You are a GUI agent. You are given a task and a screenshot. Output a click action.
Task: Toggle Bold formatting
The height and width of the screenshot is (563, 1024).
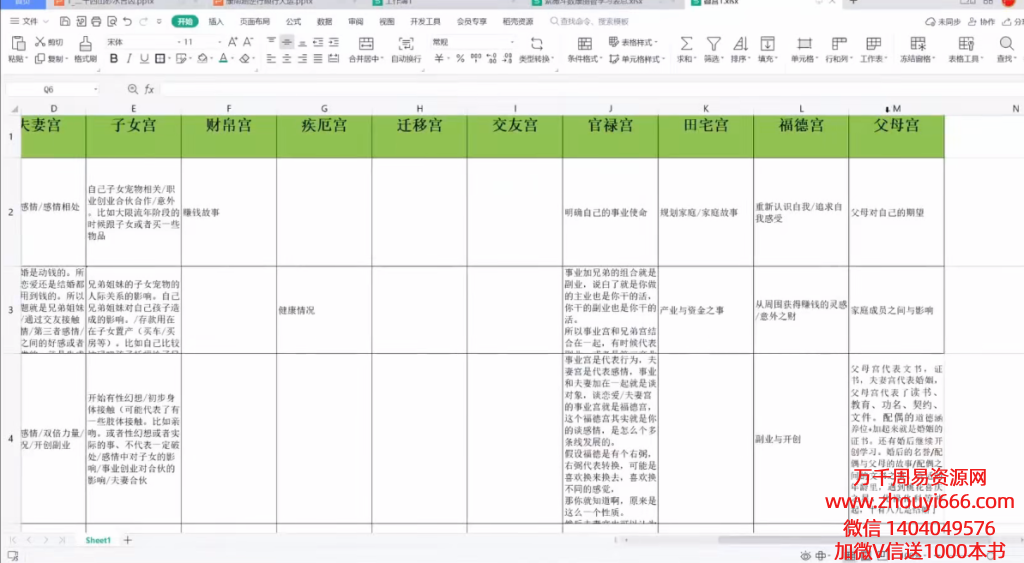pos(114,59)
